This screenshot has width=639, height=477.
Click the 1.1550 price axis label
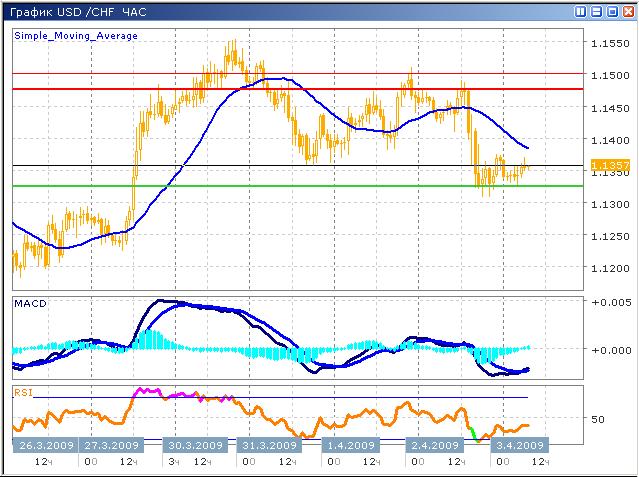610,44
